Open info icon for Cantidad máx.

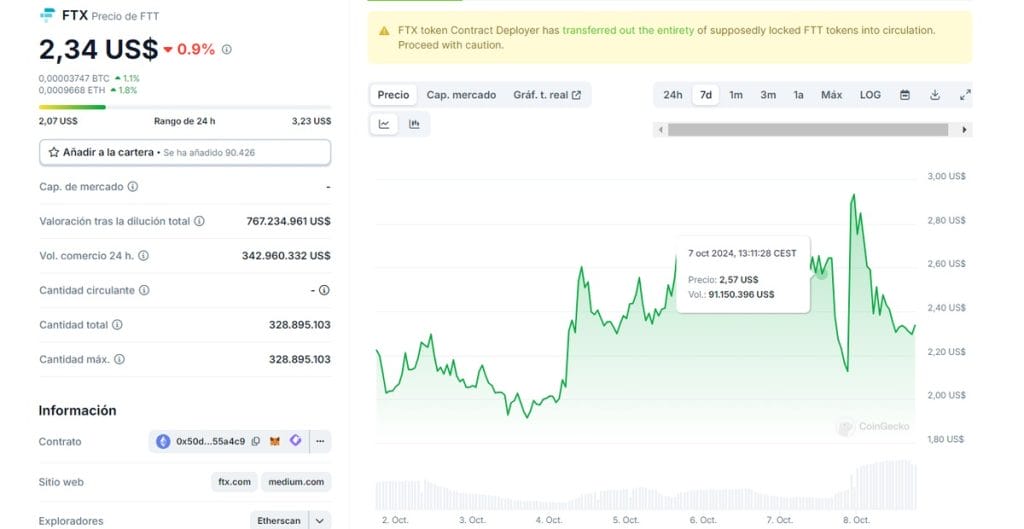(119, 359)
